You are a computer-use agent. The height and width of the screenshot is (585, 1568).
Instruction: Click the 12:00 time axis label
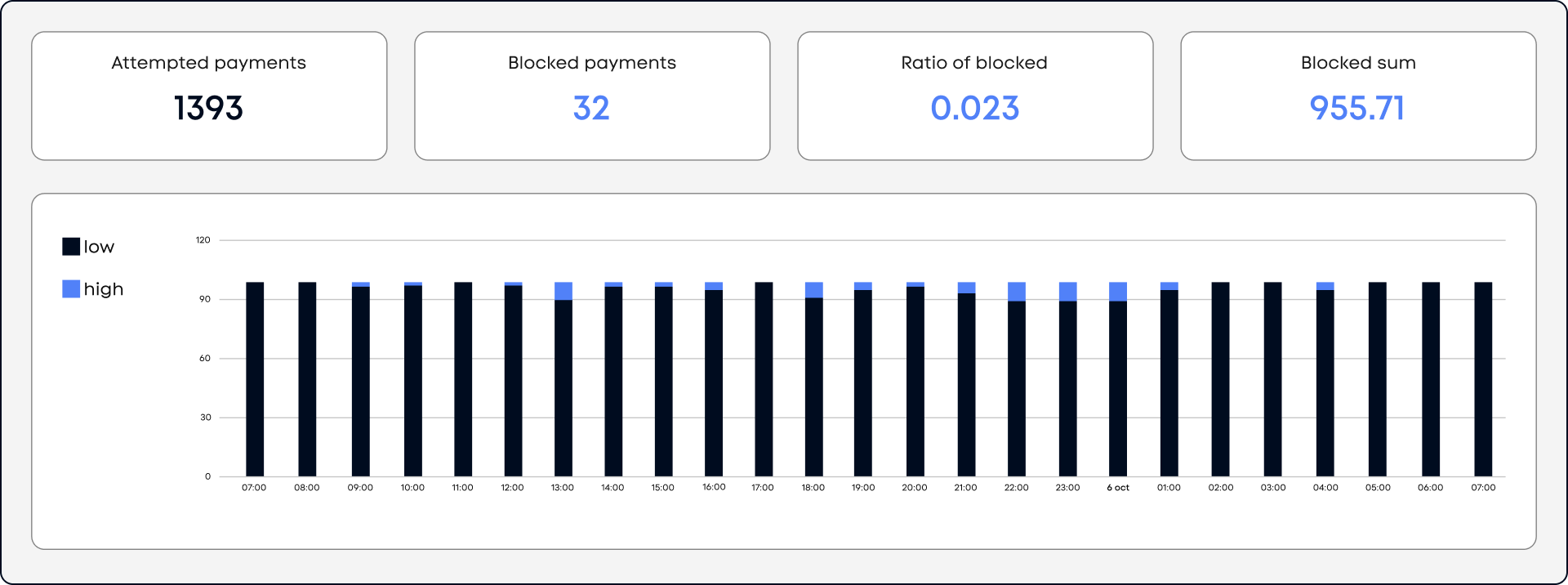pyautogui.click(x=513, y=488)
